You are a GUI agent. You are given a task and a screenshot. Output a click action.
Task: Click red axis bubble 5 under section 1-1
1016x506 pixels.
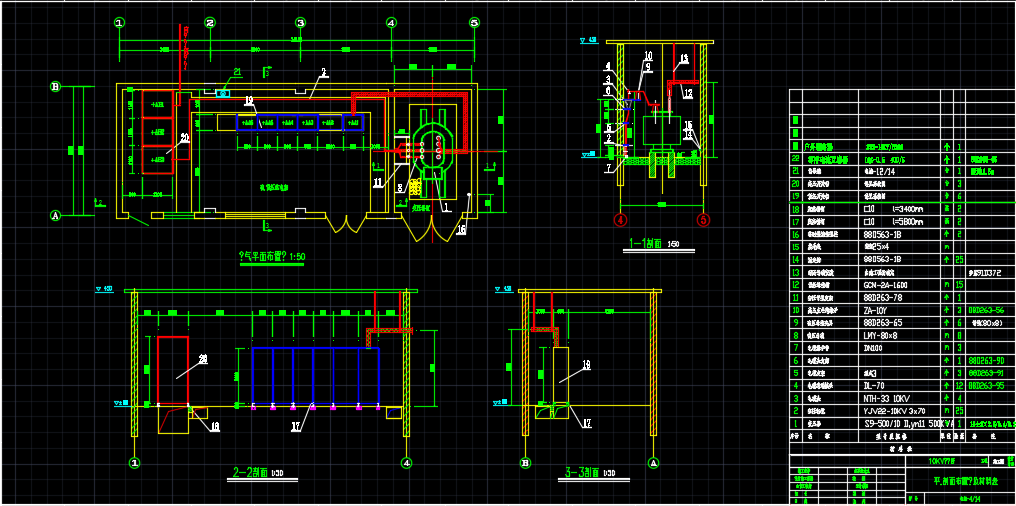click(704, 220)
